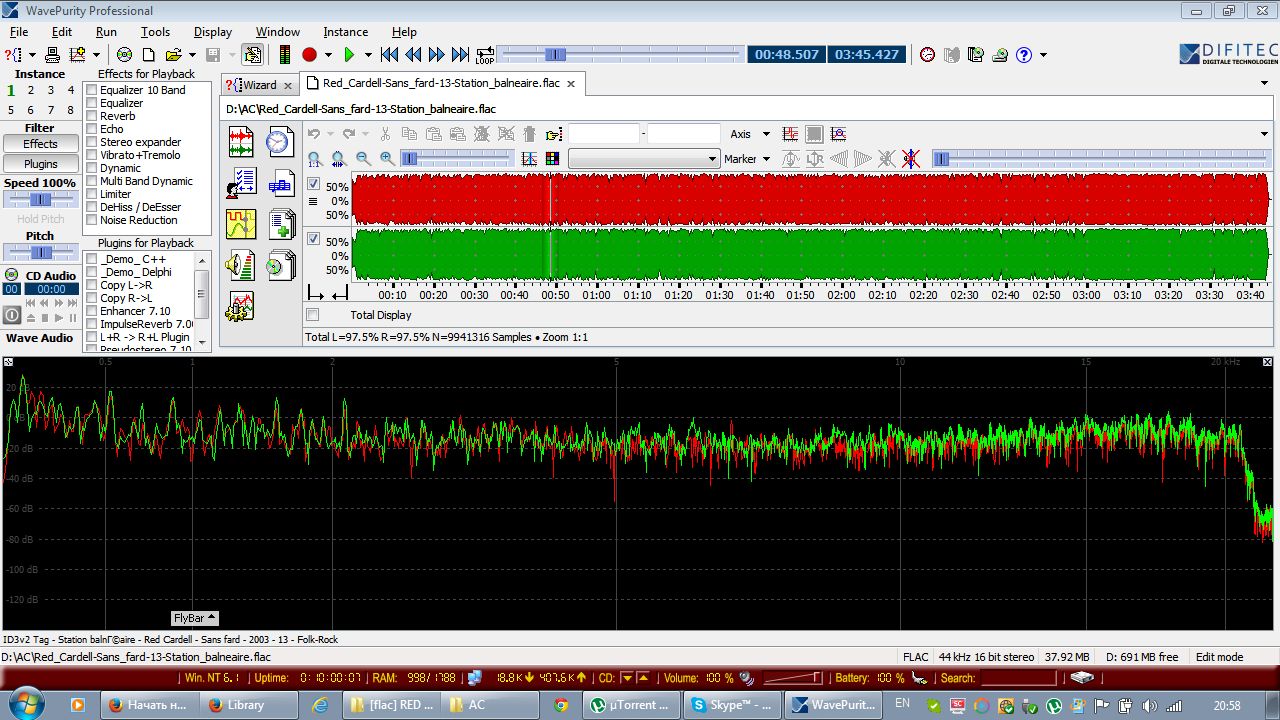Open the dropdown arrow next to Play

368,55
